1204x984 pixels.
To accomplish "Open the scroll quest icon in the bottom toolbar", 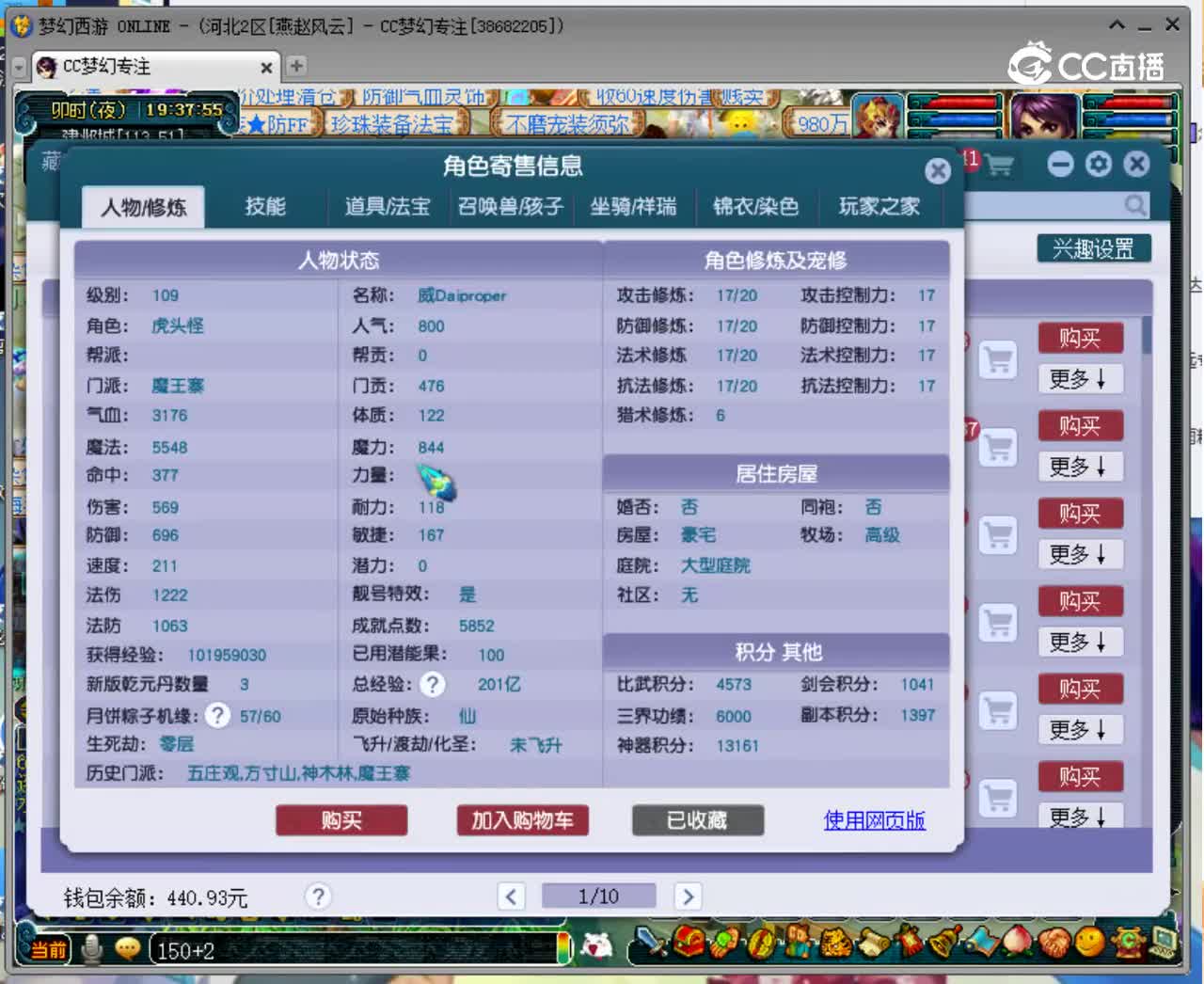I will tap(872, 942).
